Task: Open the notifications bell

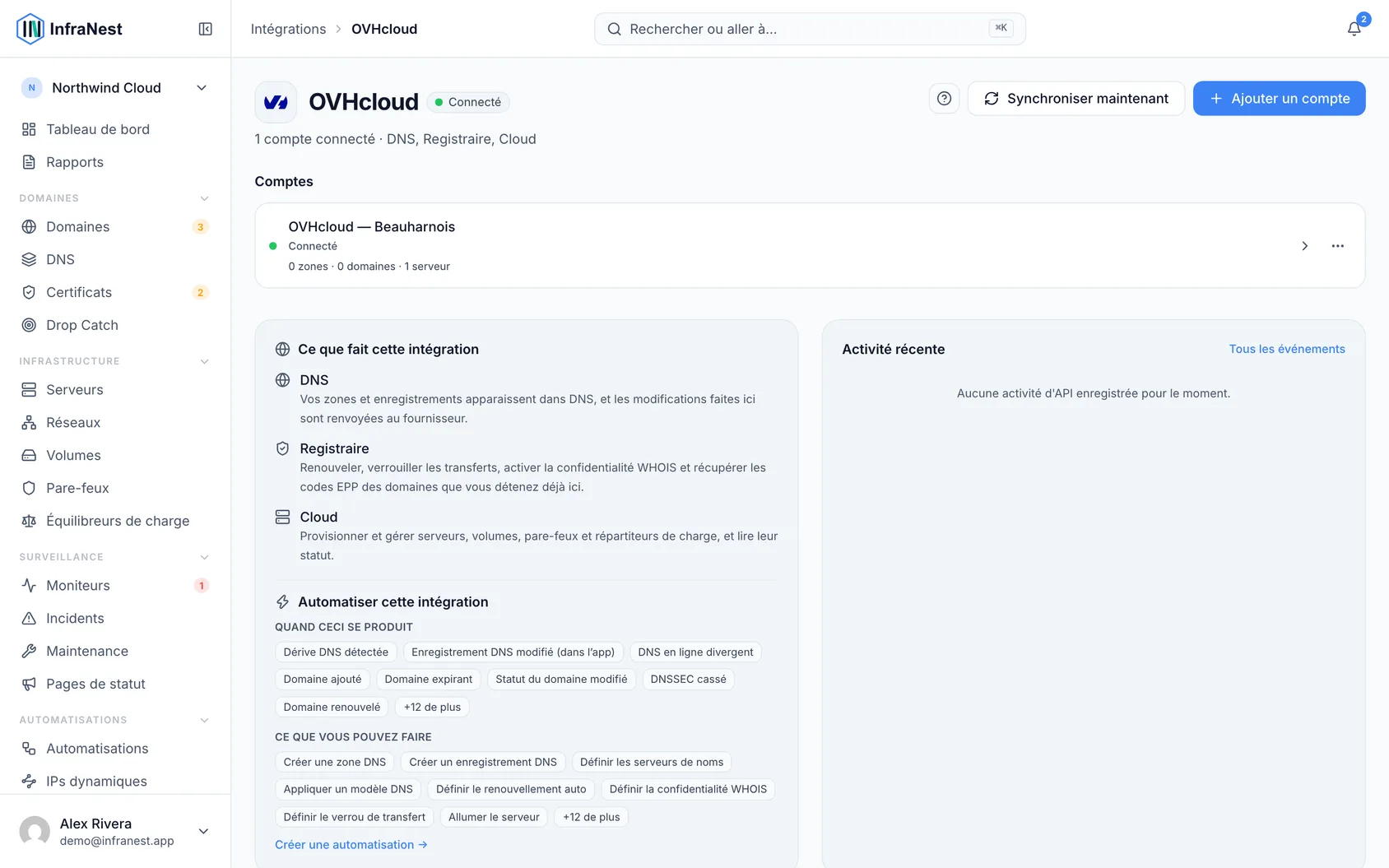Action: point(1354,29)
